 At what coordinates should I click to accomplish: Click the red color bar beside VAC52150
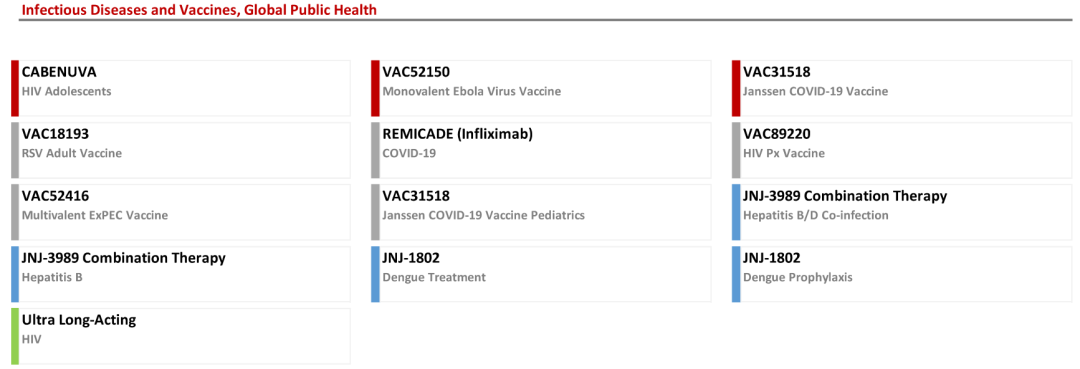375,88
